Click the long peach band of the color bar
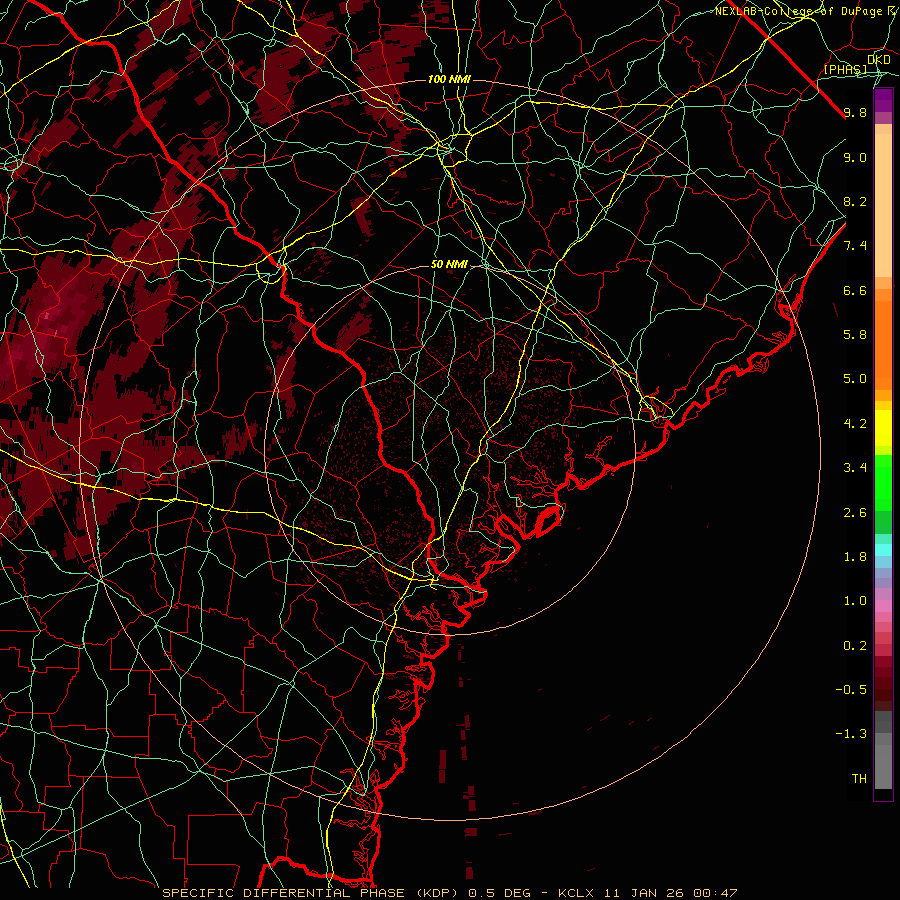The image size is (900, 900). [x=883, y=205]
